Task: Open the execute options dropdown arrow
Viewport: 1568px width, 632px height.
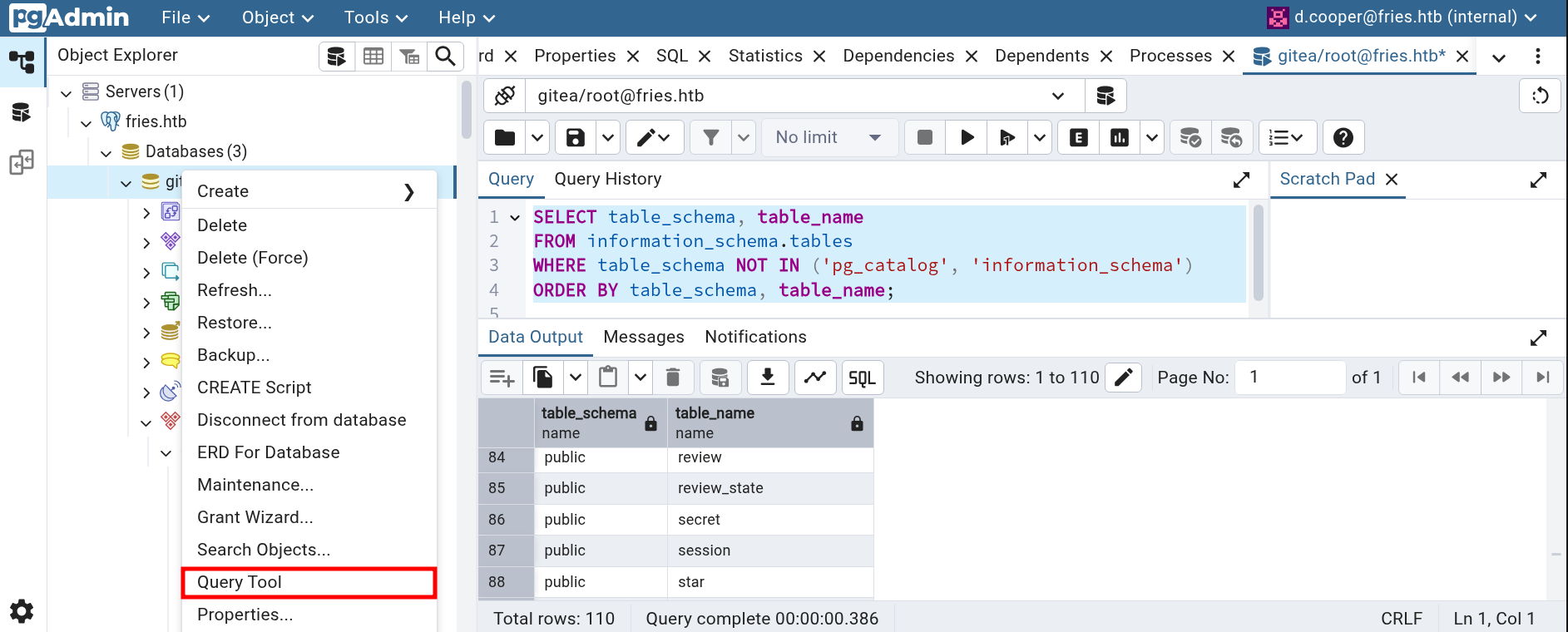Action: point(1040,137)
